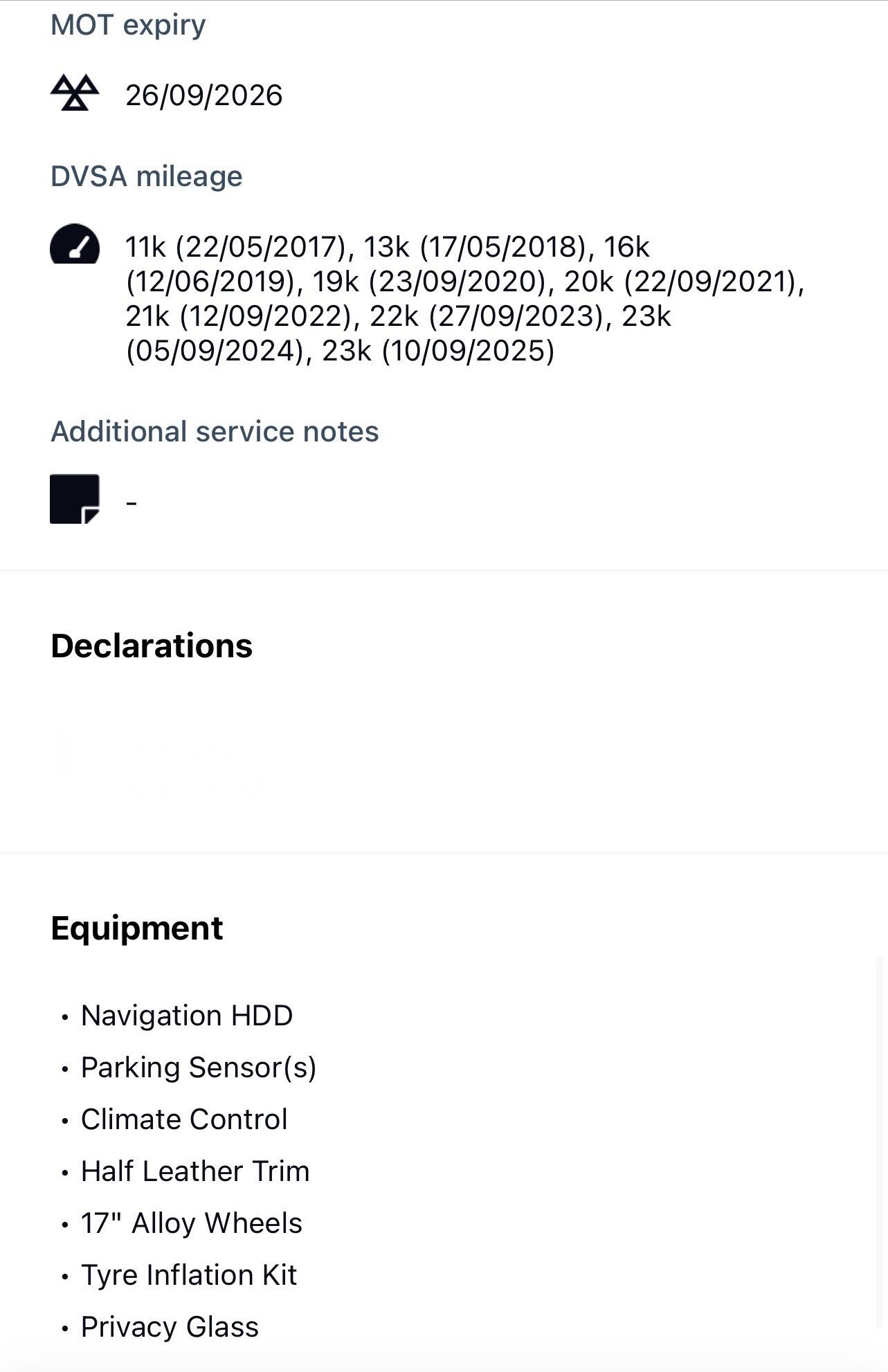Viewport: 888px width, 1372px height.
Task: Select the MOT expiry date 26/09/2026
Action: coord(203,95)
